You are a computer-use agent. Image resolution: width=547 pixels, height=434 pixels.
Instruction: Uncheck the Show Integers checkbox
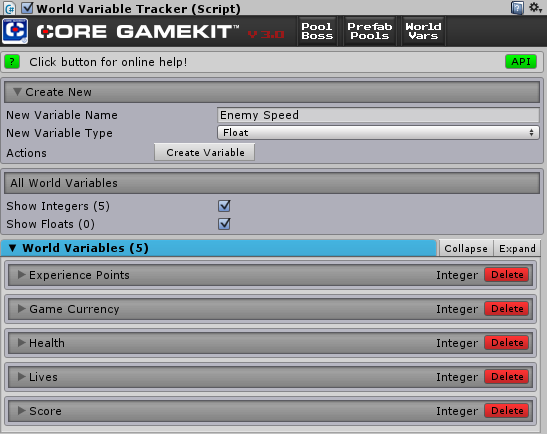pyautogui.click(x=224, y=206)
